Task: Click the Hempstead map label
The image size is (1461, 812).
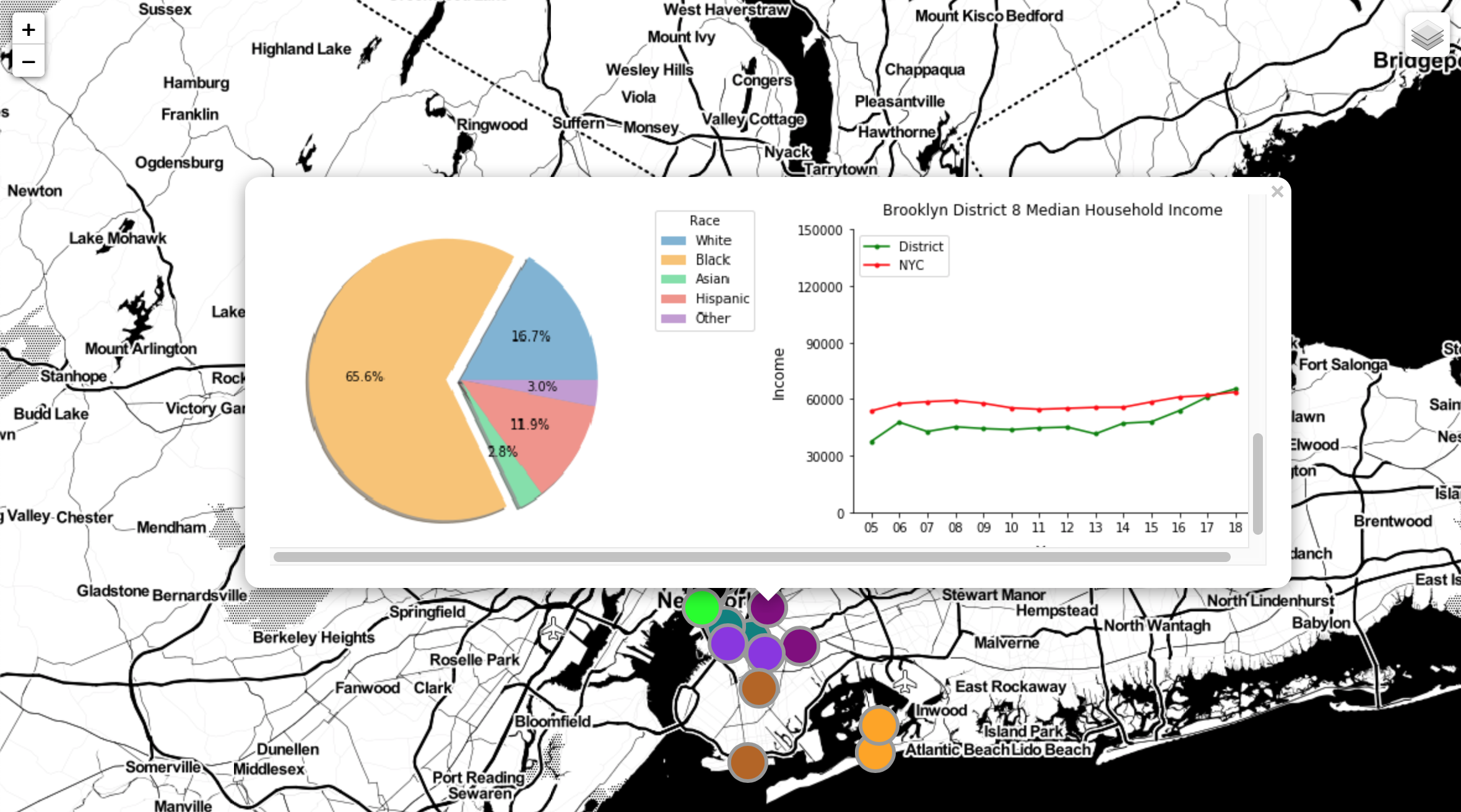Action: (x=1057, y=611)
